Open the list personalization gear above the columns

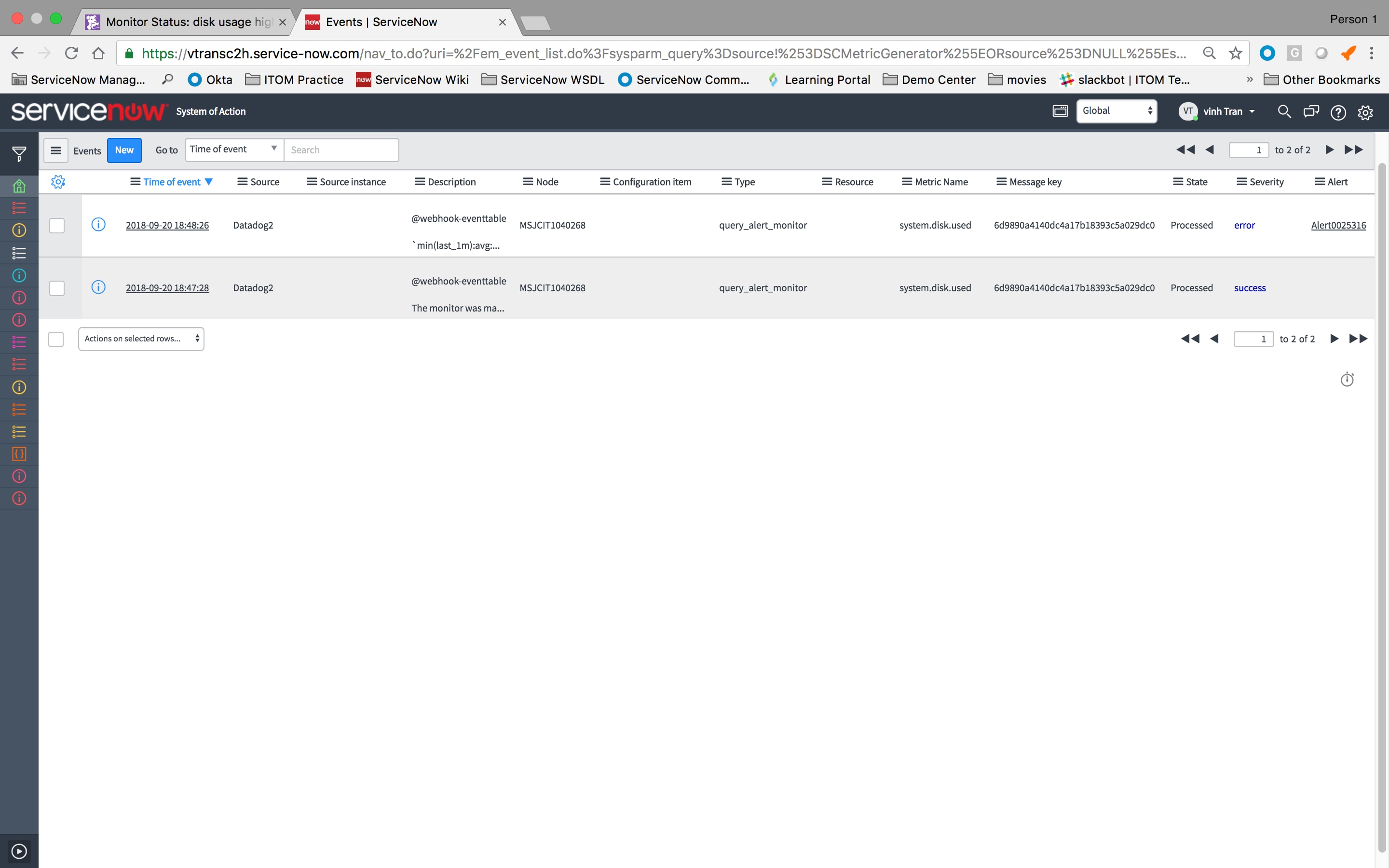[58, 181]
